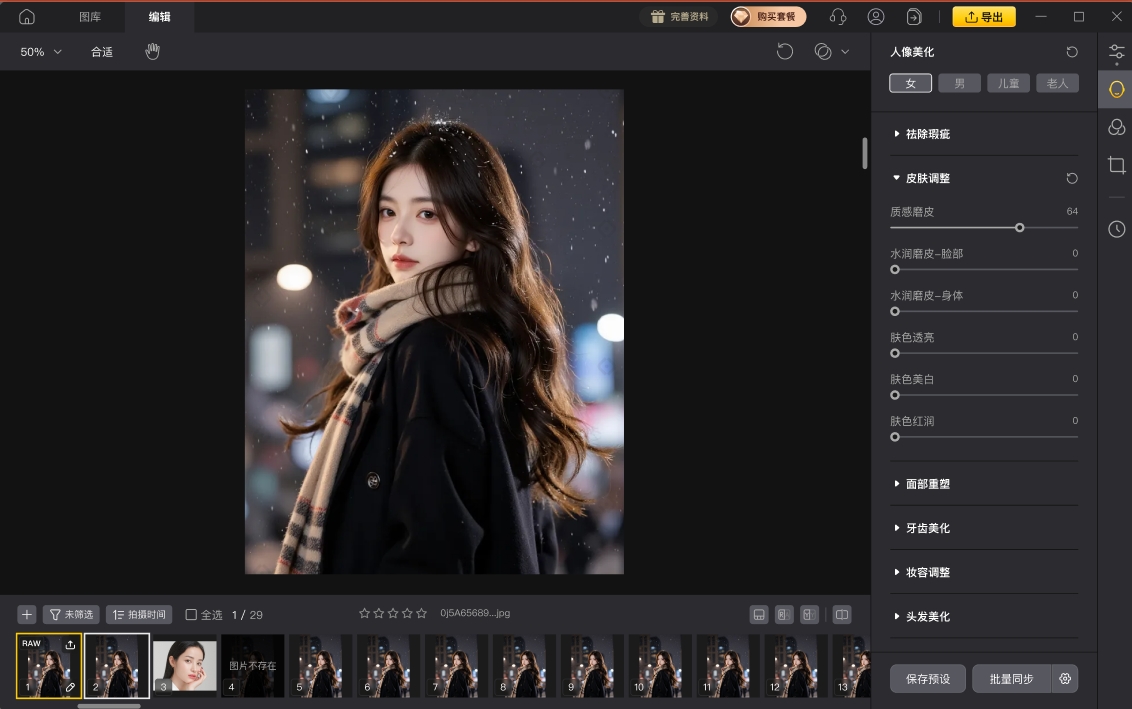This screenshot has height=709, width=1132.
Task: Select the 男 portrait type
Action: [x=959, y=83]
